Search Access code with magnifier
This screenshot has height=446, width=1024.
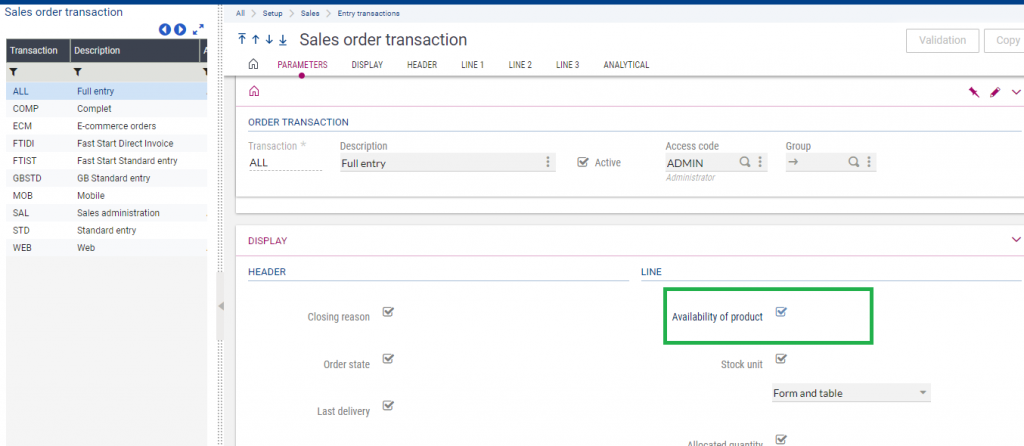tap(745, 162)
